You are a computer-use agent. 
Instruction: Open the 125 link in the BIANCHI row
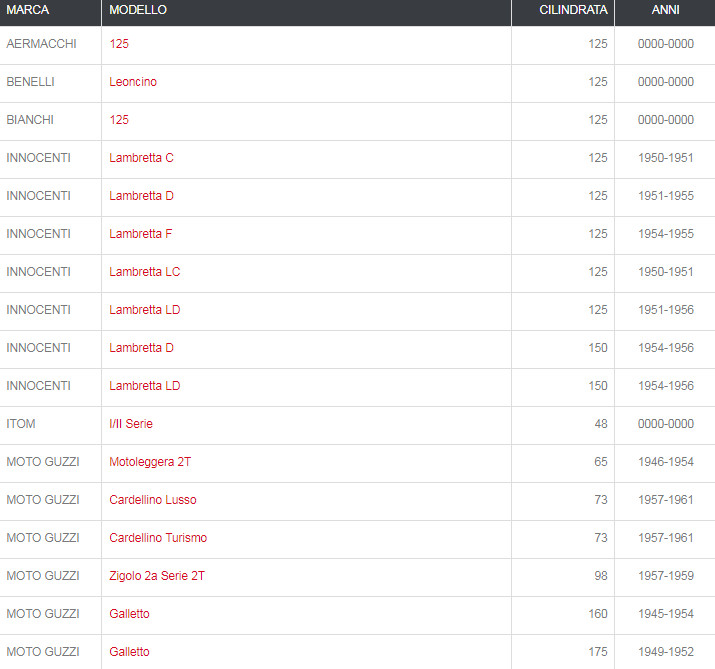[119, 119]
